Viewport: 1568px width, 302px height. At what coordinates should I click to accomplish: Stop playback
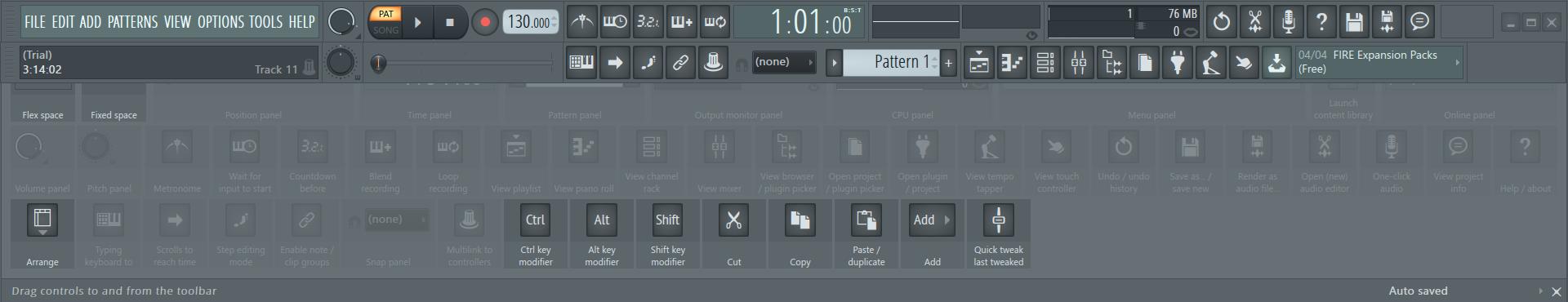tap(449, 23)
